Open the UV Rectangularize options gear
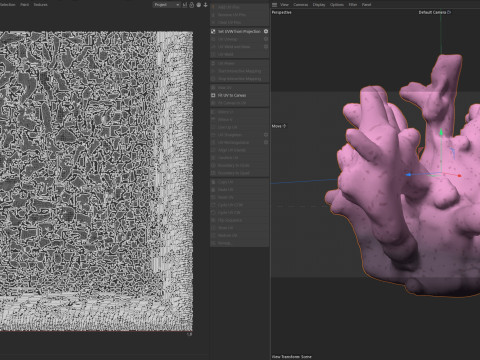Image resolution: width=480 pixels, height=360 pixels. click(x=266, y=142)
